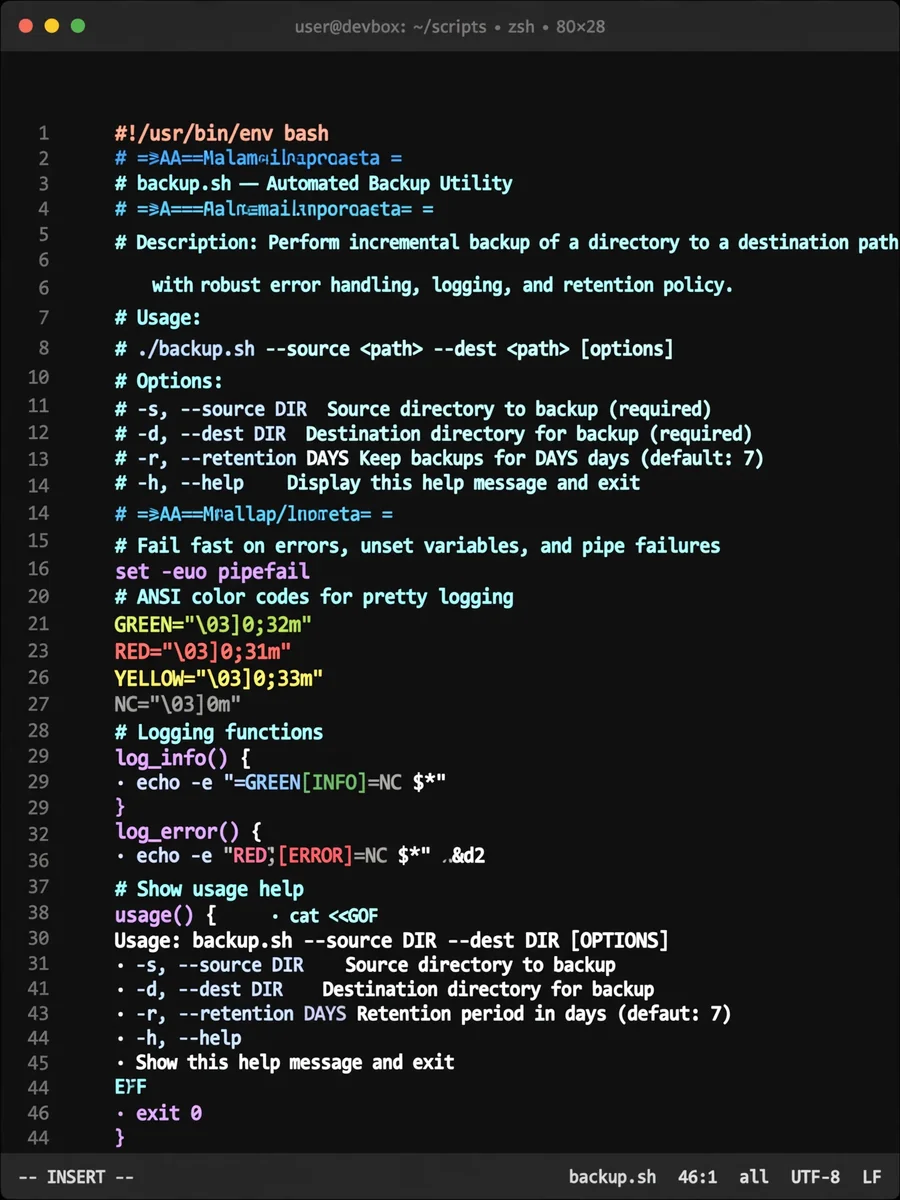
Task: Click 'Usage: backup.sh --source DIR --dest DIR [OPTIONS]'
Action: tap(392, 941)
